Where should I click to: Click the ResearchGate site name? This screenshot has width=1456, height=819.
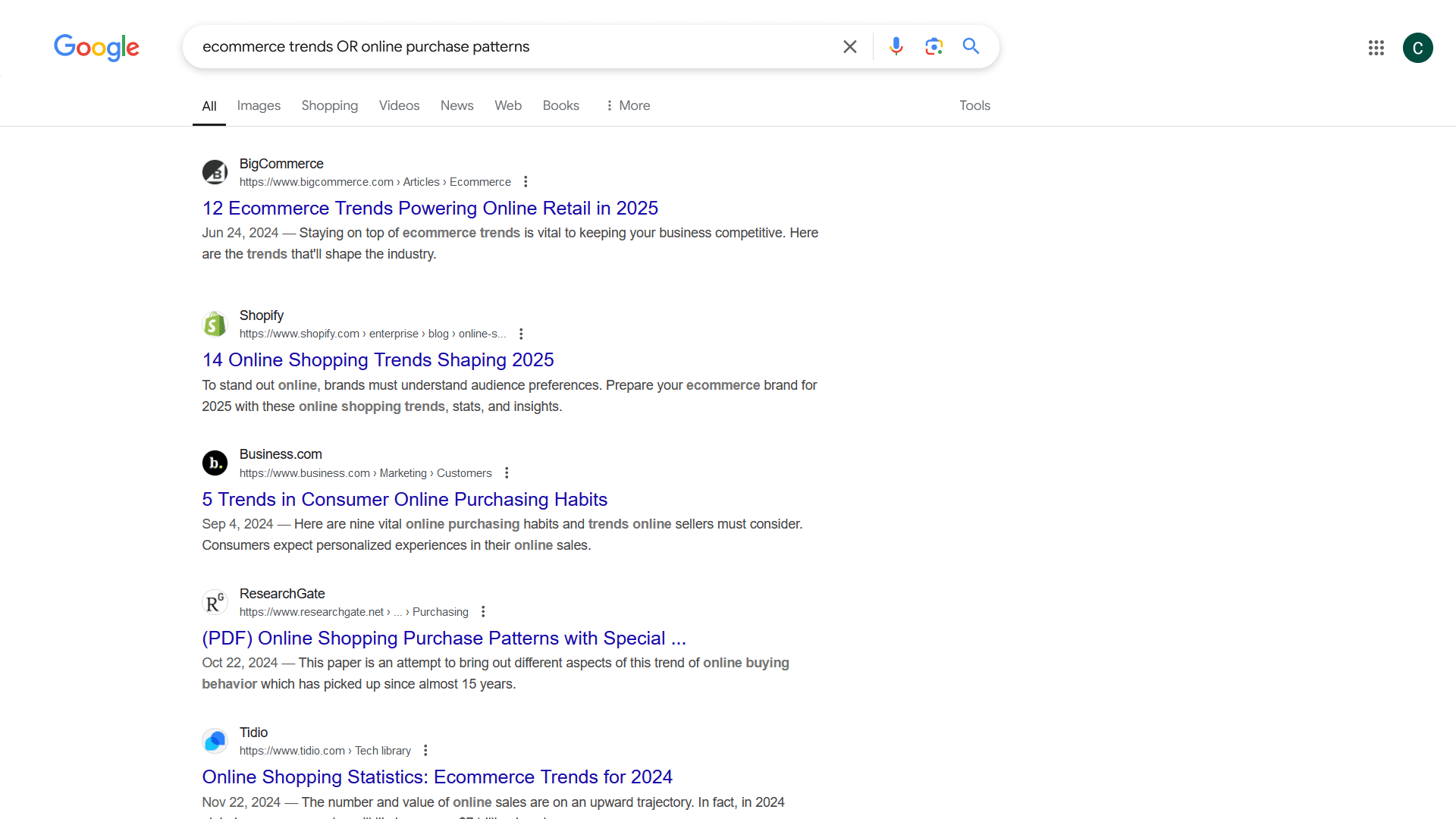tap(282, 594)
